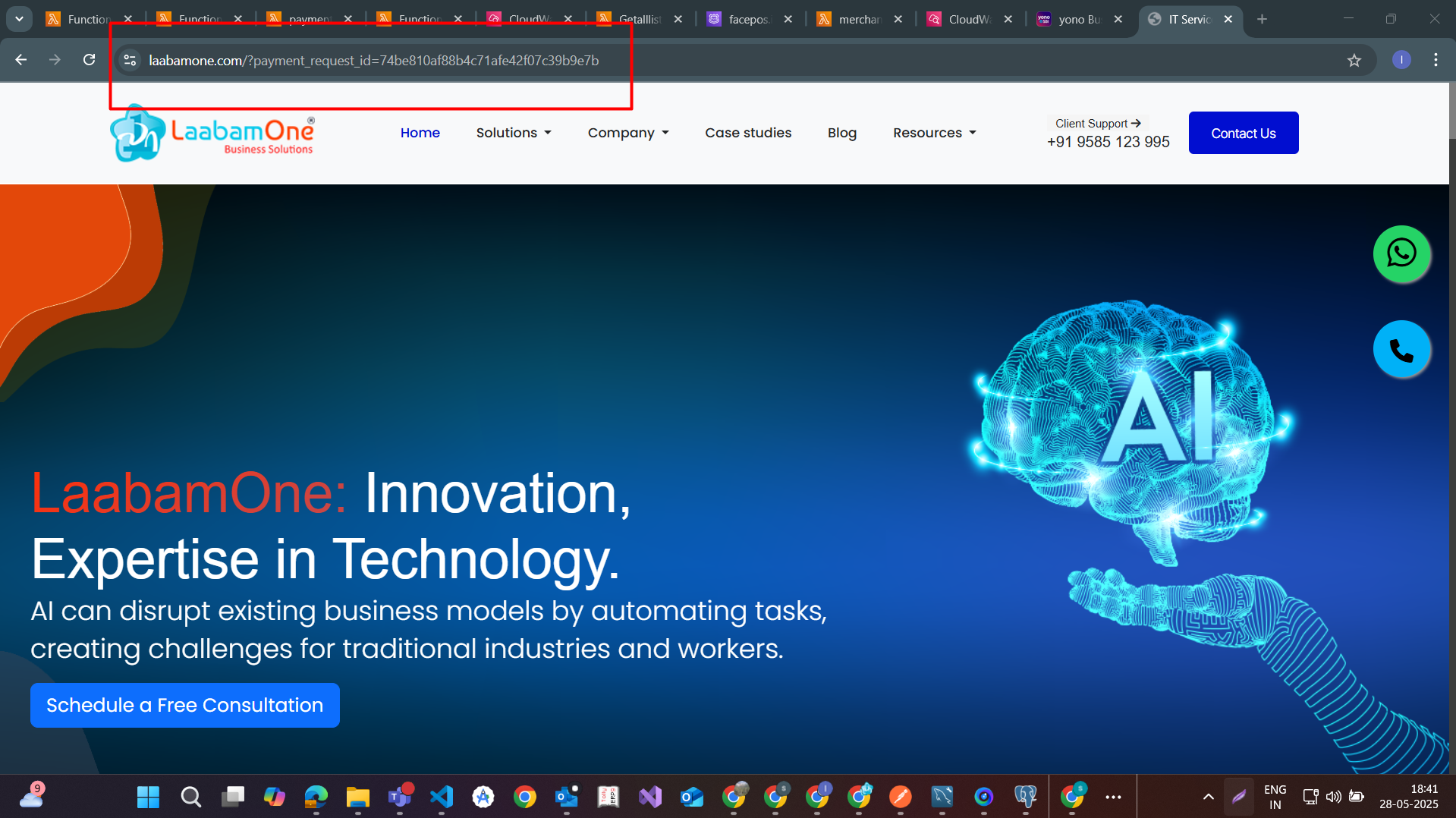Open the tab search dropdown arrow
This screenshot has width=1456, height=818.
19,19
